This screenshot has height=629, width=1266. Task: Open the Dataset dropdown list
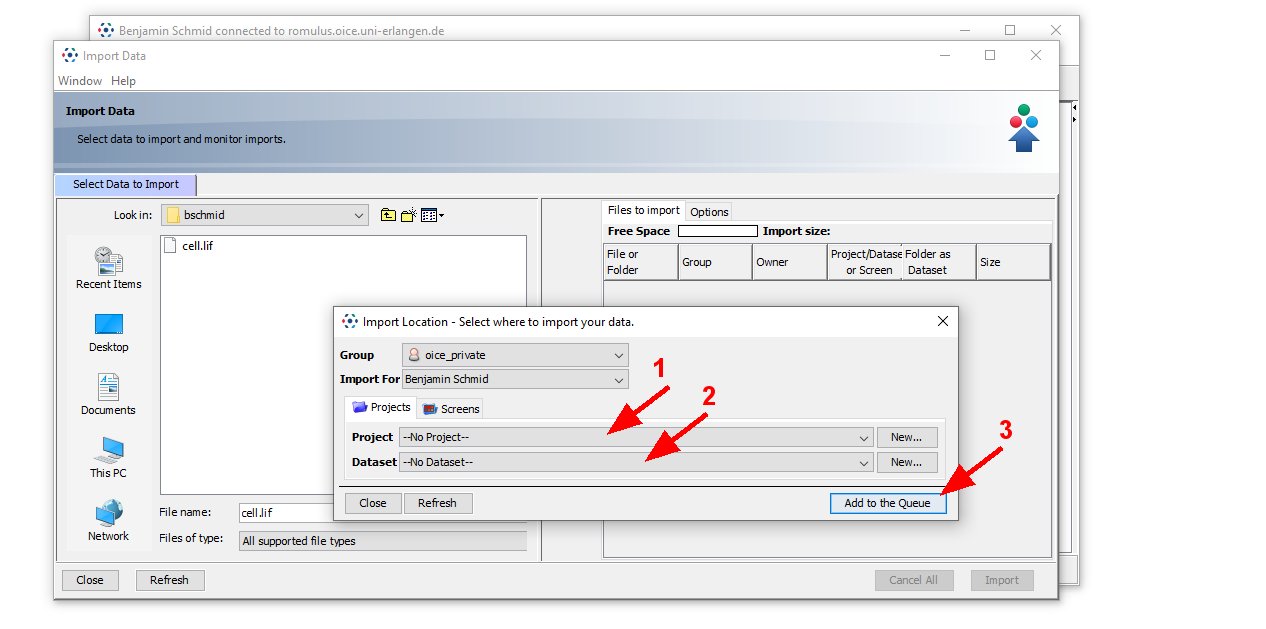pos(636,462)
